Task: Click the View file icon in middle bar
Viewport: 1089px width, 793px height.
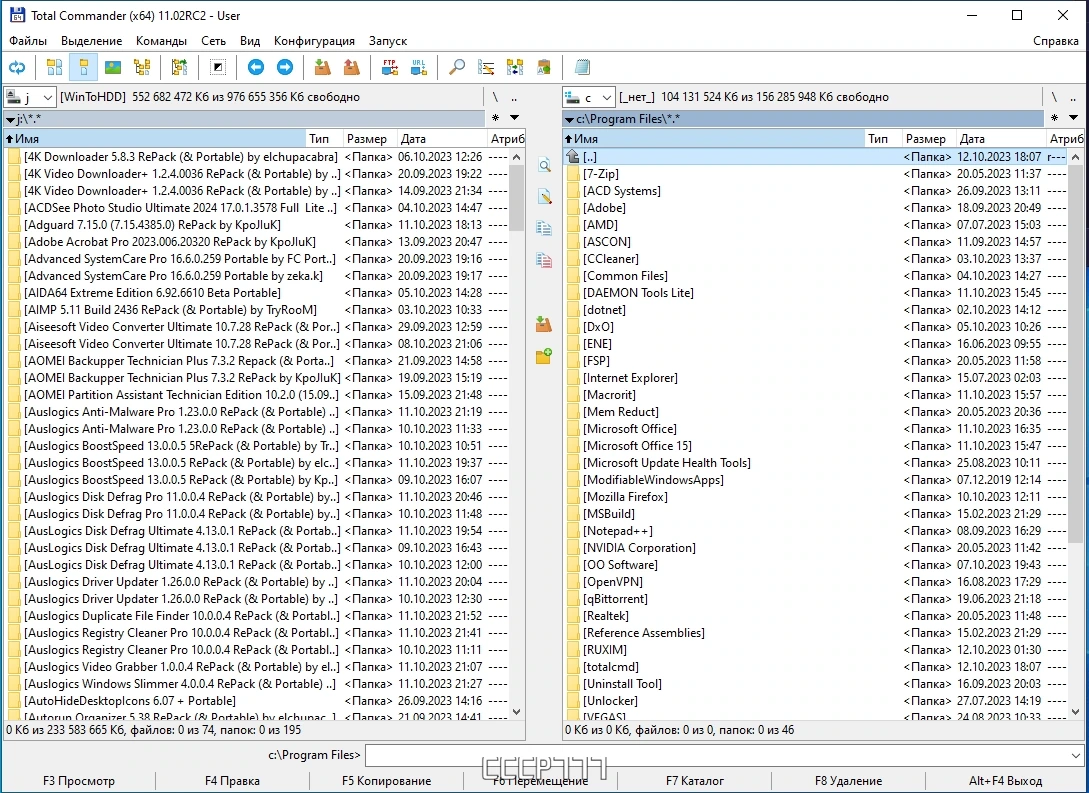Action: coord(544,165)
